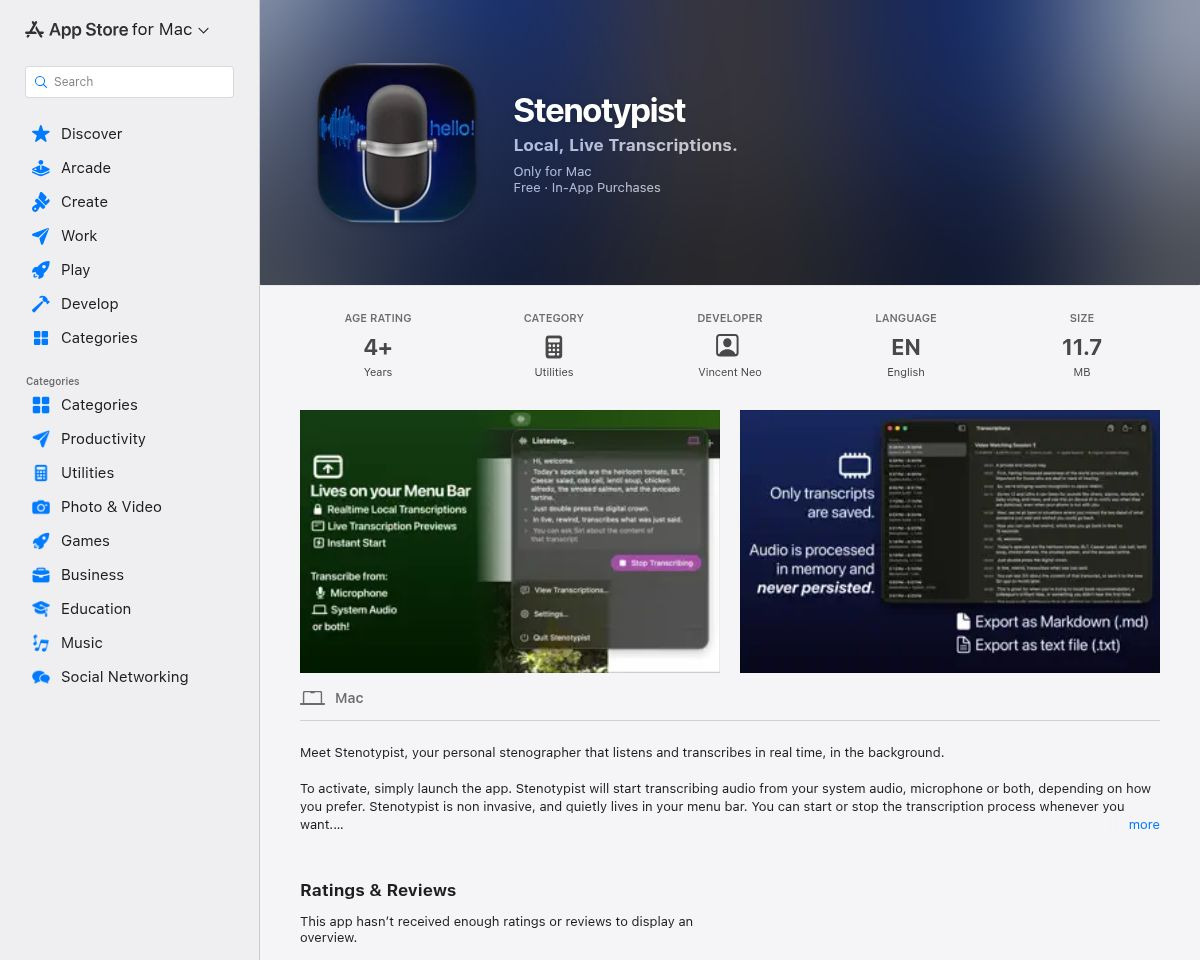This screenshot has width=1200, height=960.
Task: Click the Mac laptop icon below screenshots
Action: click(x=312, y=698)
